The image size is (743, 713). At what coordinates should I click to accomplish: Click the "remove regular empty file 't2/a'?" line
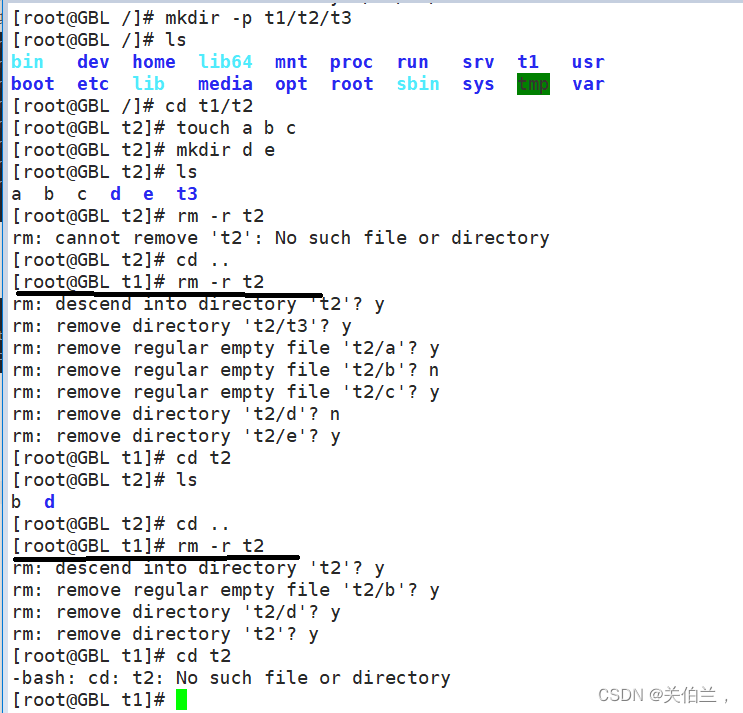pyautogui.click(x=226, y=349)
